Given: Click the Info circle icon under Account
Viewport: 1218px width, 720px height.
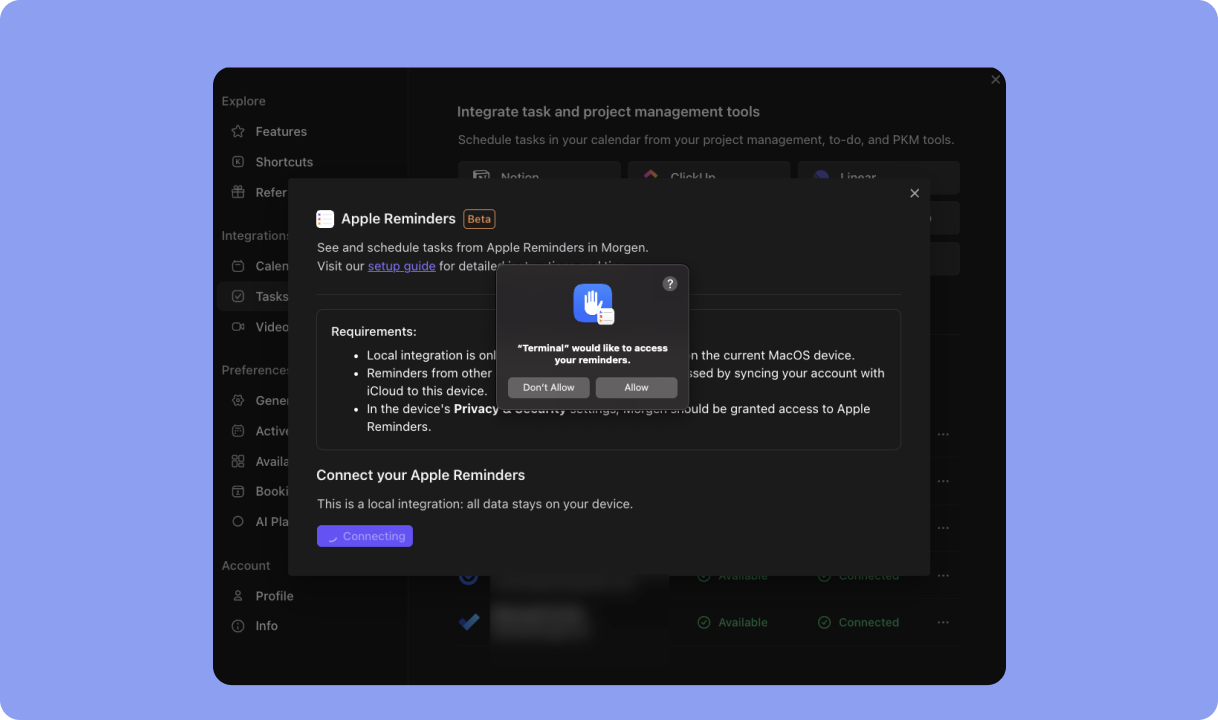Looking at the screenshot, I should click(238, 626).
